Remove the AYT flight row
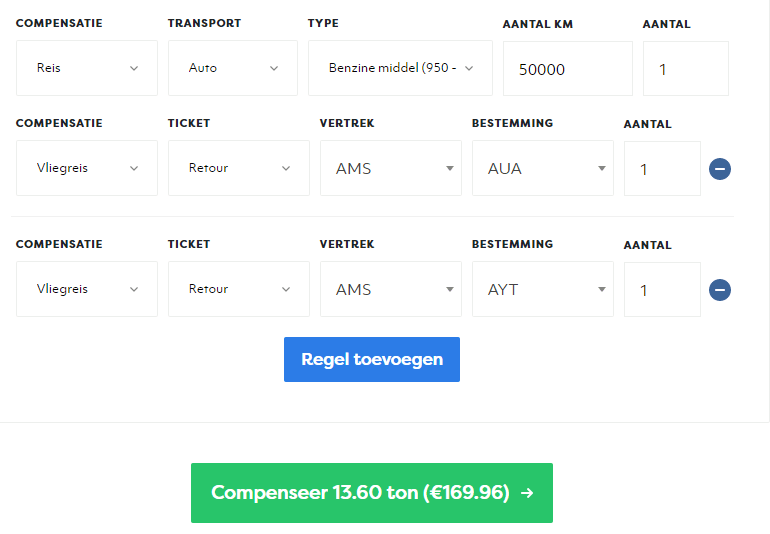 click(720, 290)
